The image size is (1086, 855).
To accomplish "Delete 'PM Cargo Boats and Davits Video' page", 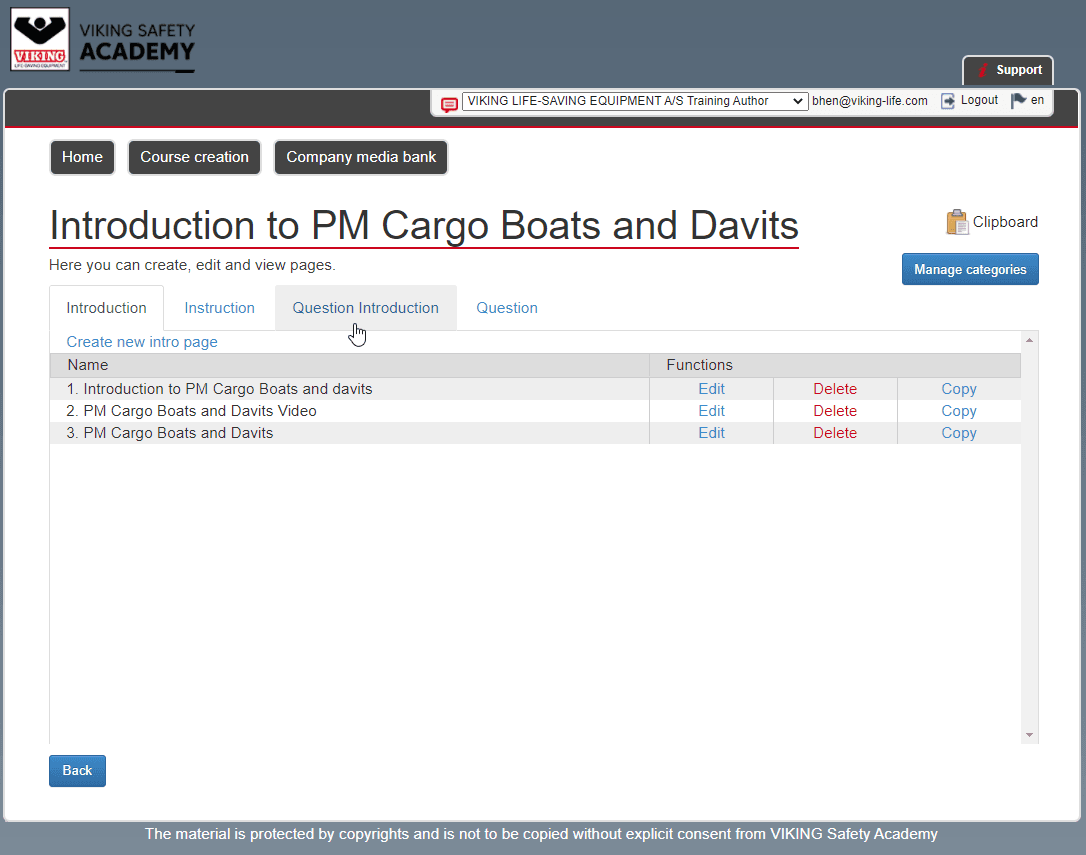I will (835, 411).
